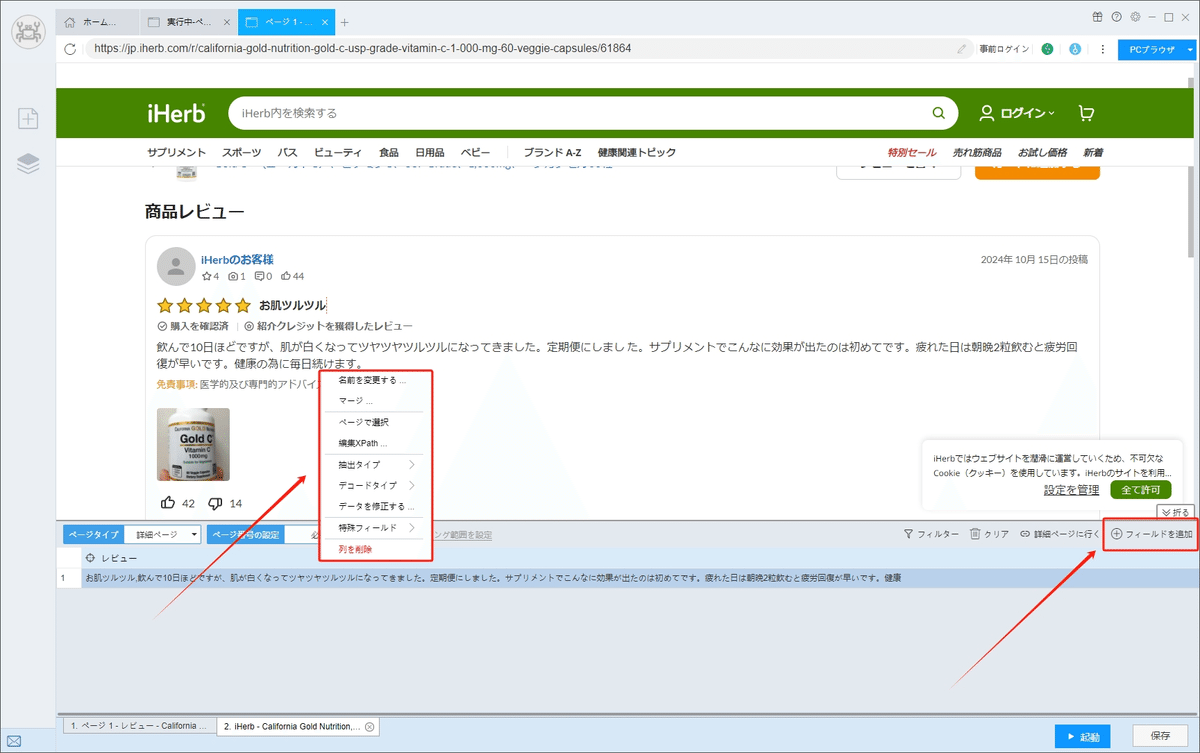Click the thumbs down icon with 14
Image resolution: width=1200 pixels, height=753 pixels.
(x=215, y=502)
